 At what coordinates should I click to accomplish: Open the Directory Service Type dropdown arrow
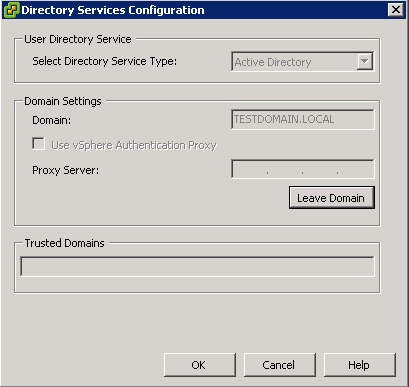pyautogui.click(x=365, y=61)
